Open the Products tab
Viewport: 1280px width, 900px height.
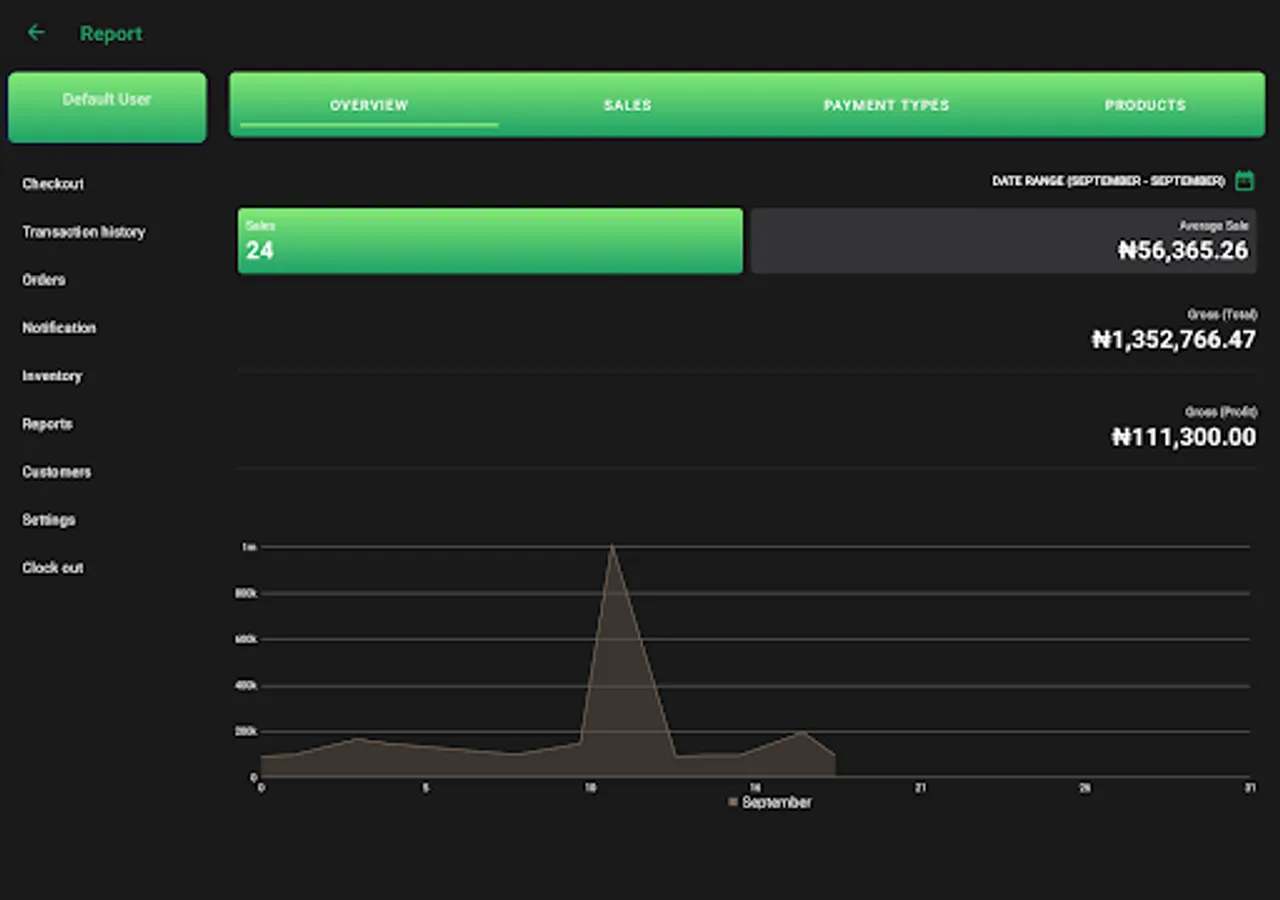(1145, 105)
